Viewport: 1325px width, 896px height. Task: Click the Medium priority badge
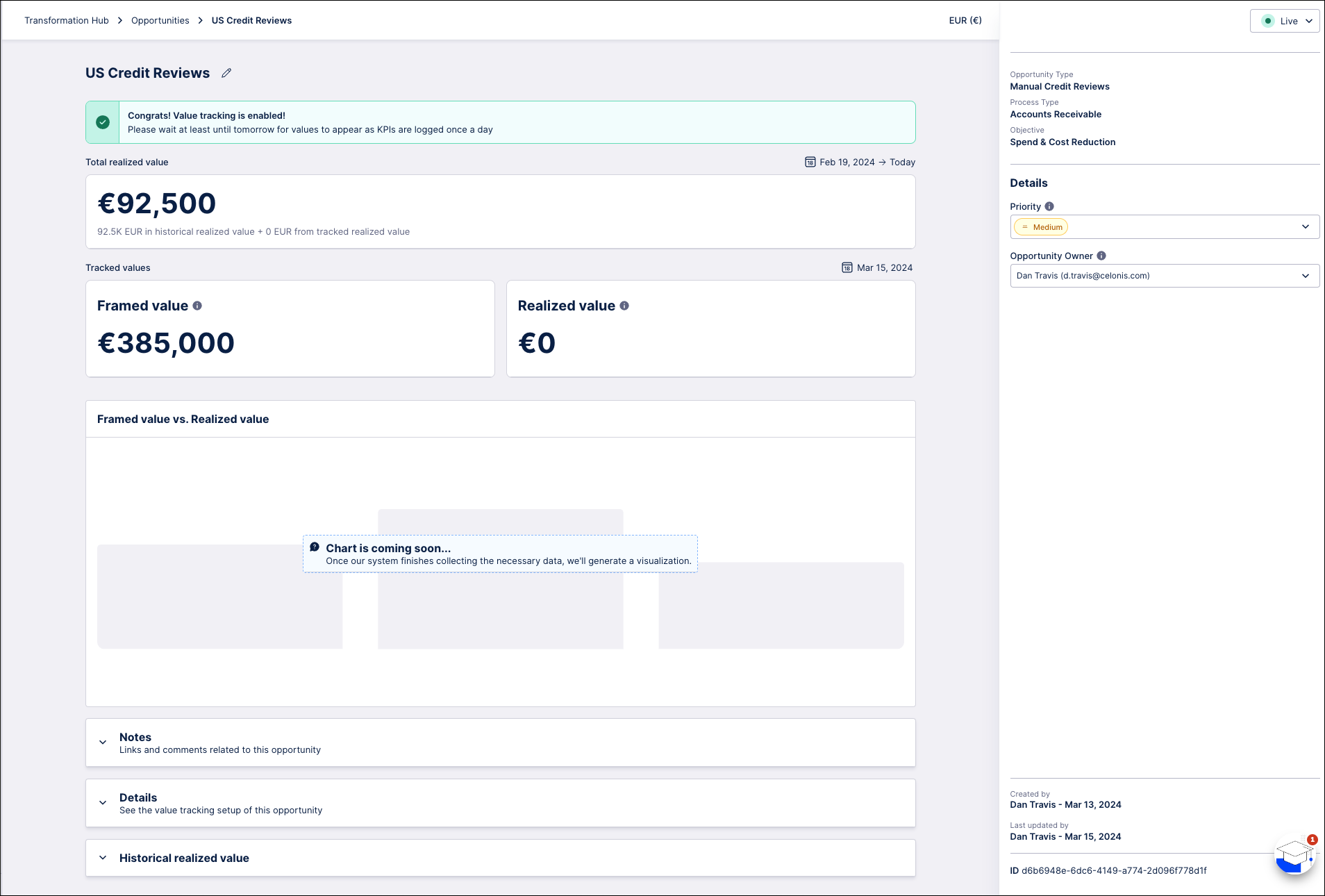1041,227
